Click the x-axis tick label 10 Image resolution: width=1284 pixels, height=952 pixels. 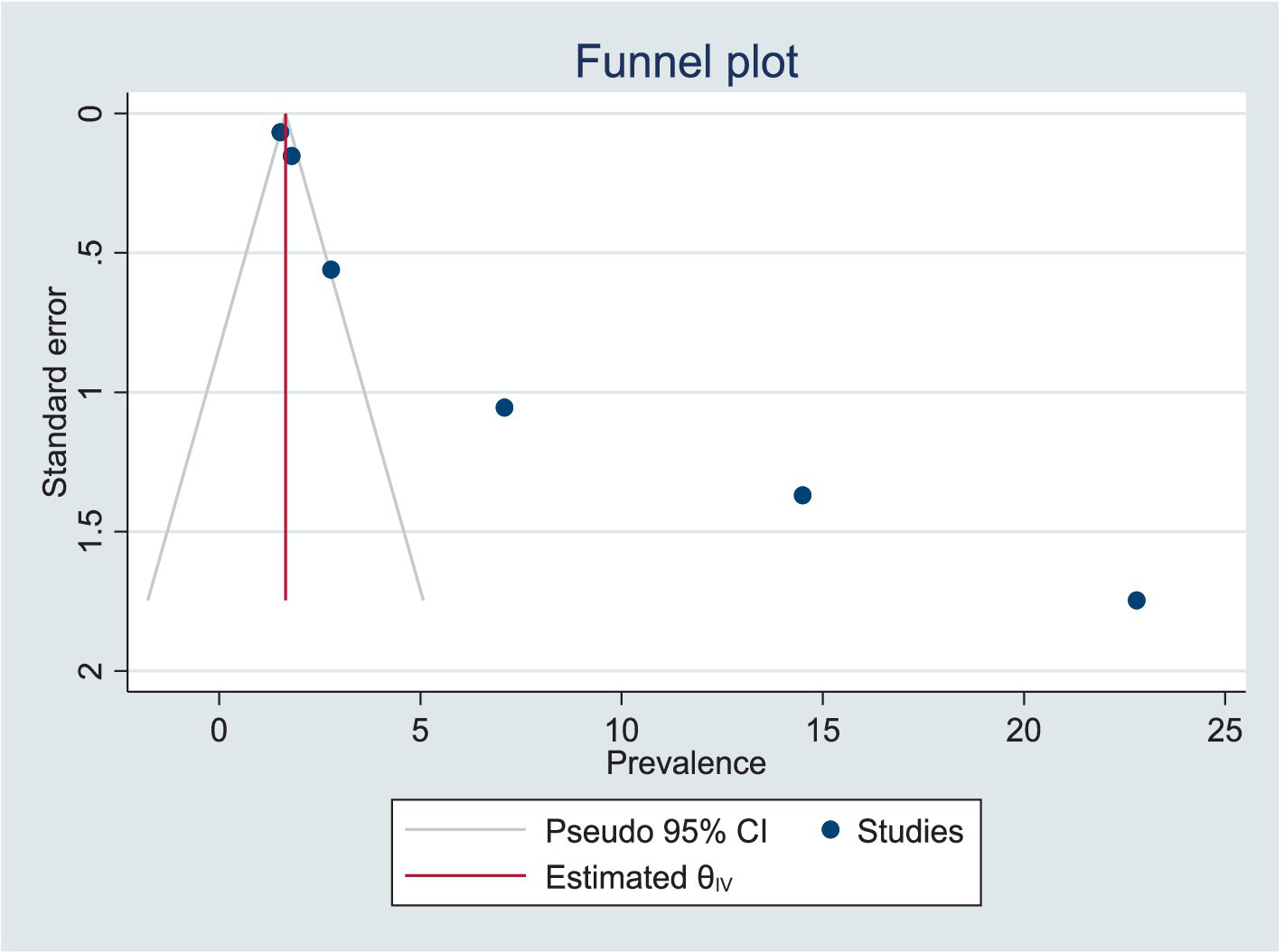point(622,730)
